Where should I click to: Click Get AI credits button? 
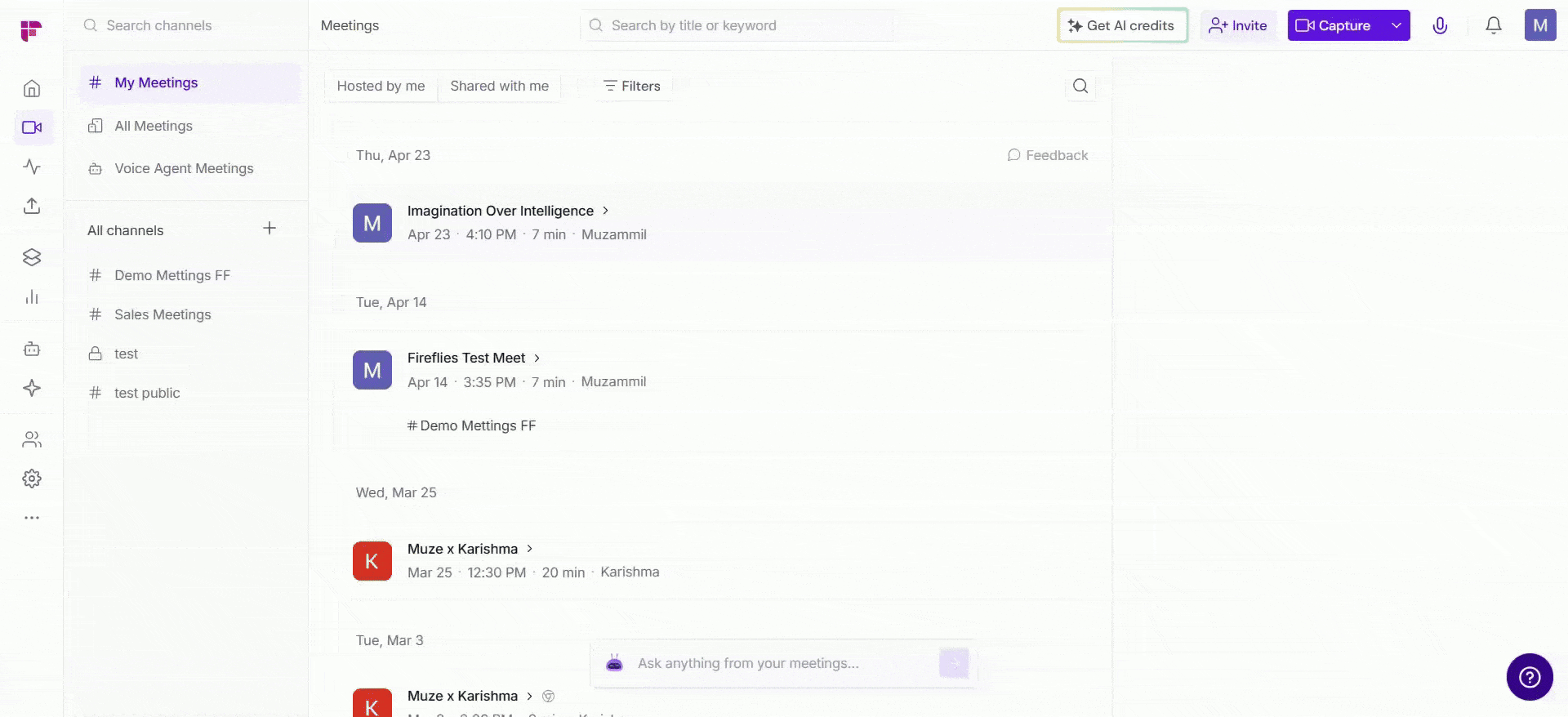pyautogui.click(x=1122, y=25)
